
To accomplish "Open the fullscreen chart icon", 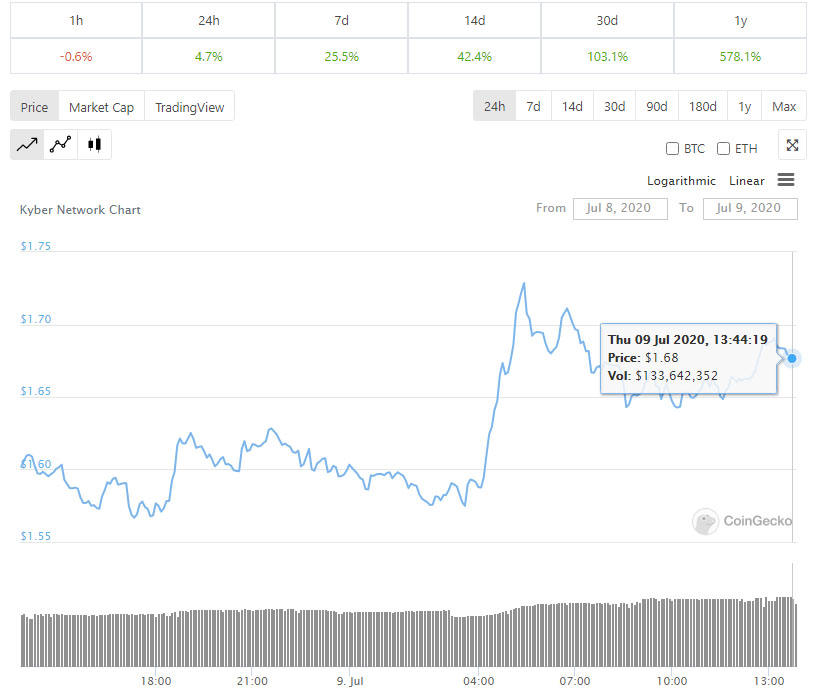I will (792, 145).
